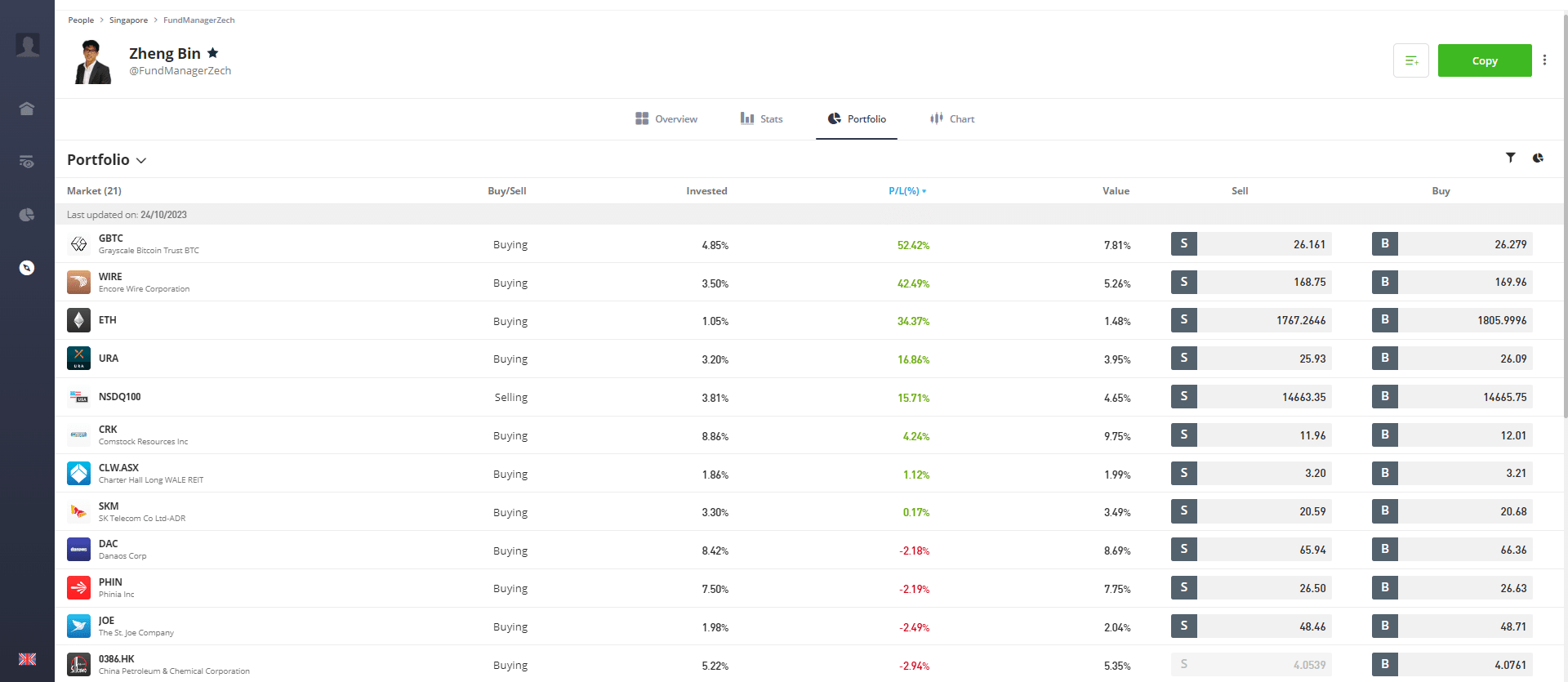Click the GBTC Grayscale logo icon
The image size is (1568, 682).
[78, 243]
